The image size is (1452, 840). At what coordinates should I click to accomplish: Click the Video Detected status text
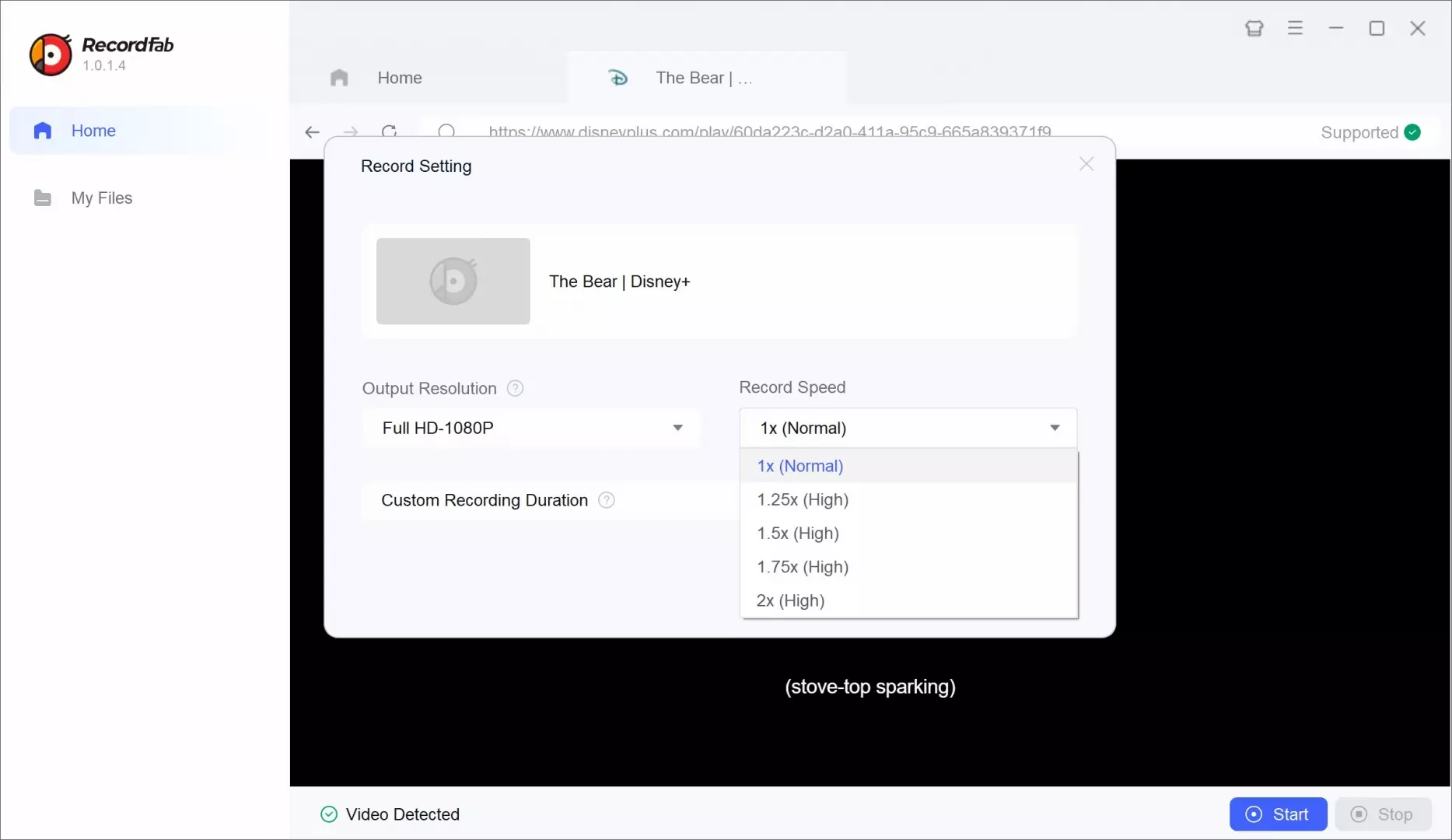(403, 814)
